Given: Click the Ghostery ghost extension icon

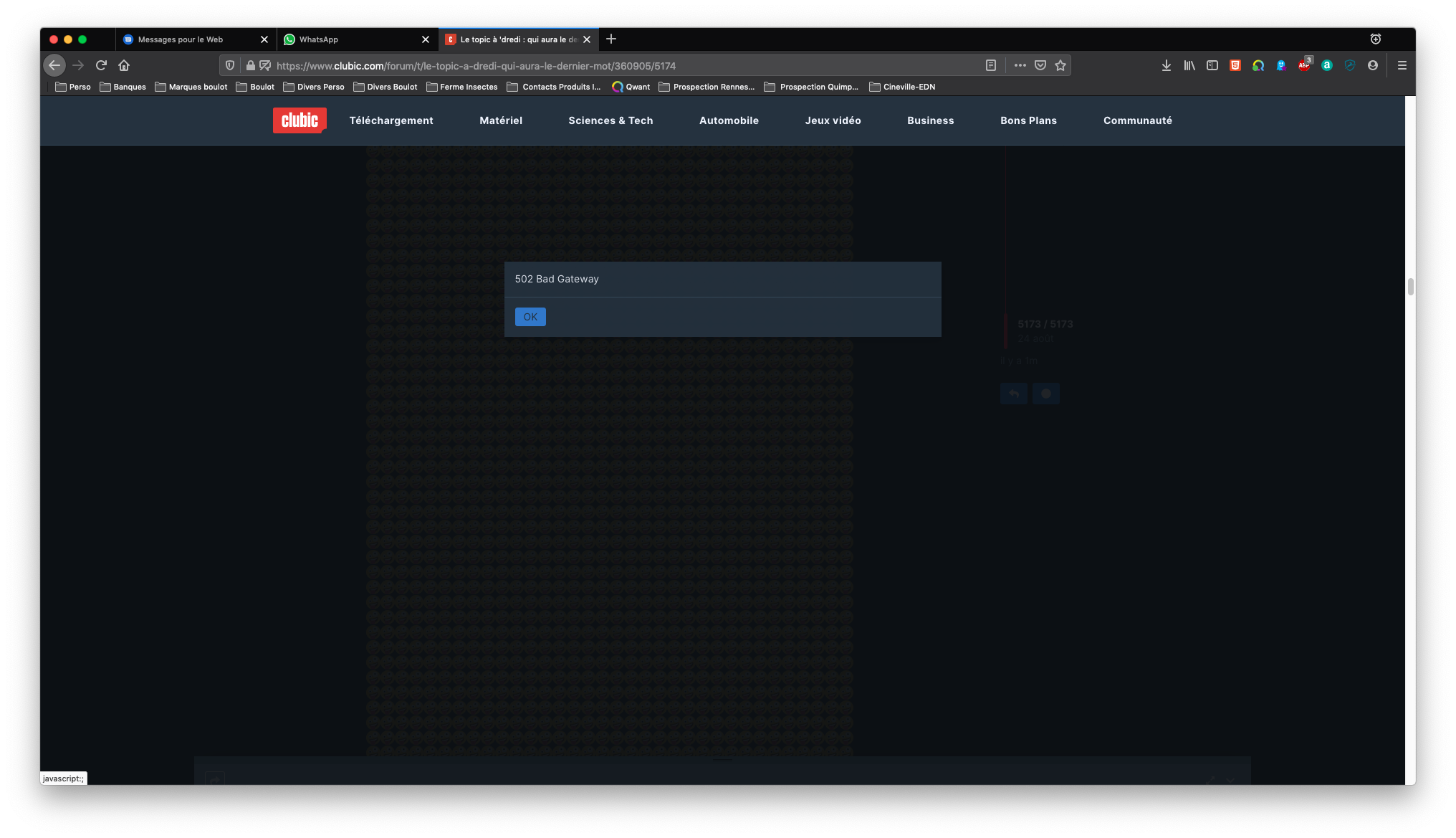Looking at the screenshot, I should click(x=1280, y=65).
